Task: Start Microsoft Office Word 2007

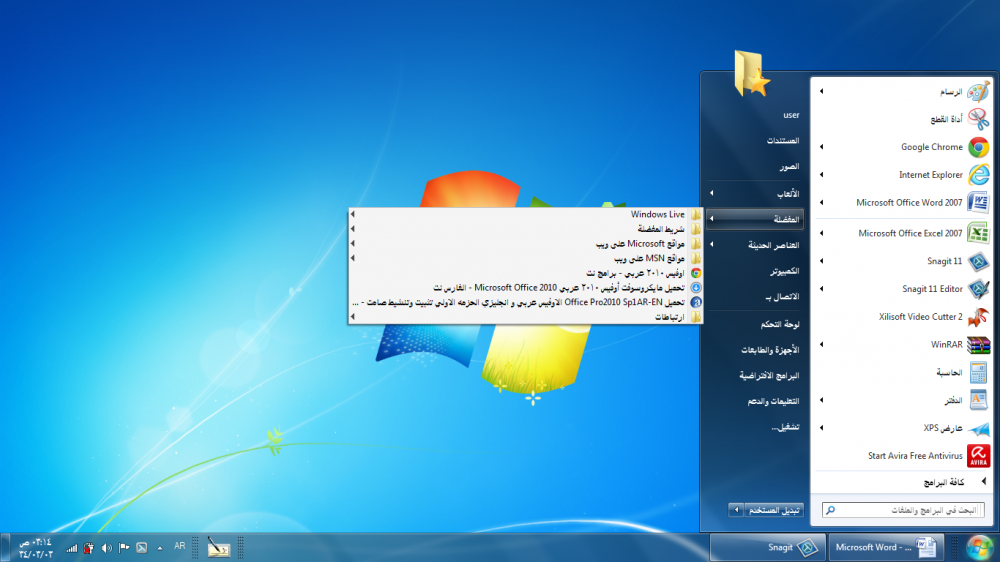Action: point(908,203)
